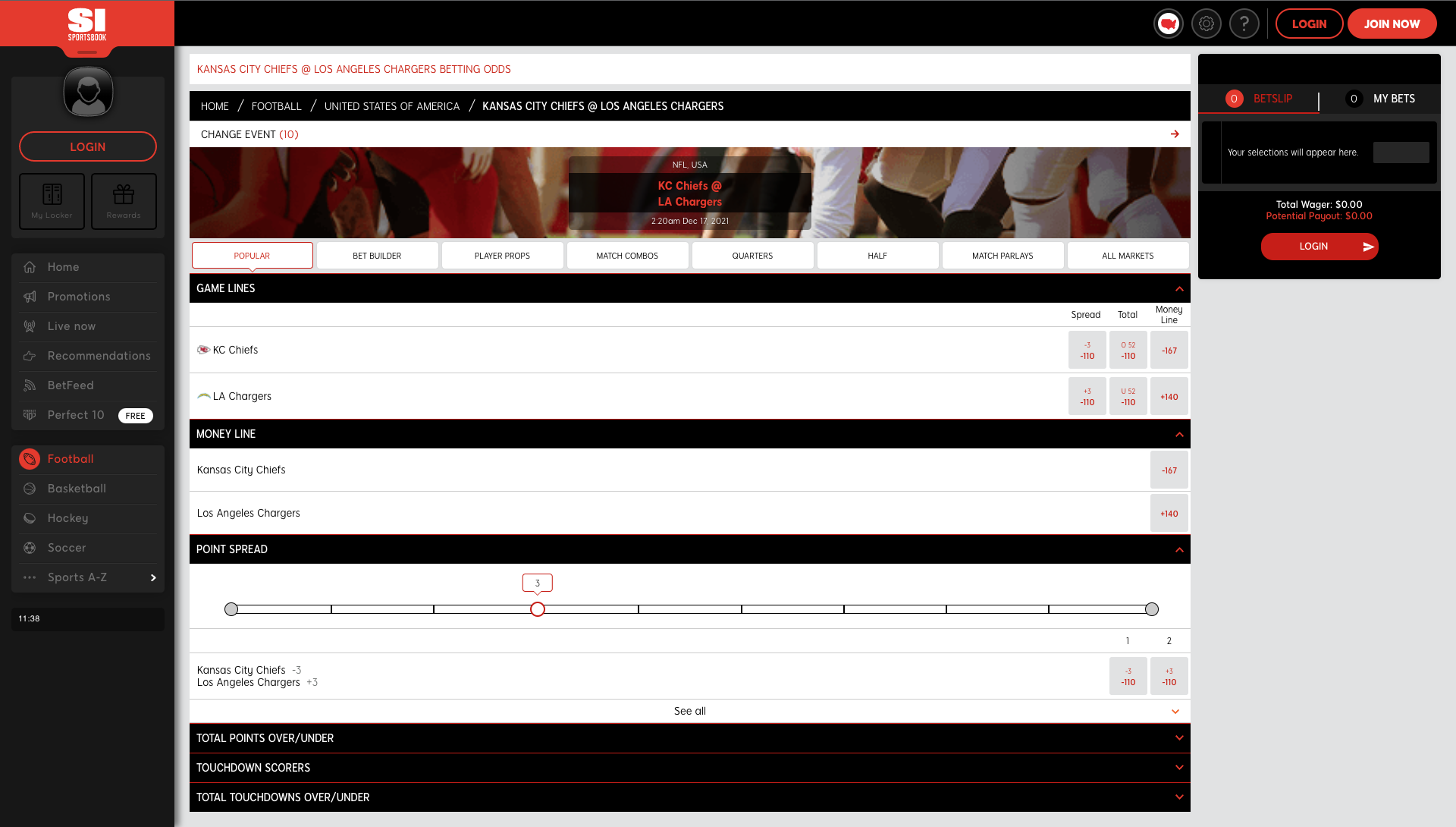Select Football sport

tap(88, 459)
